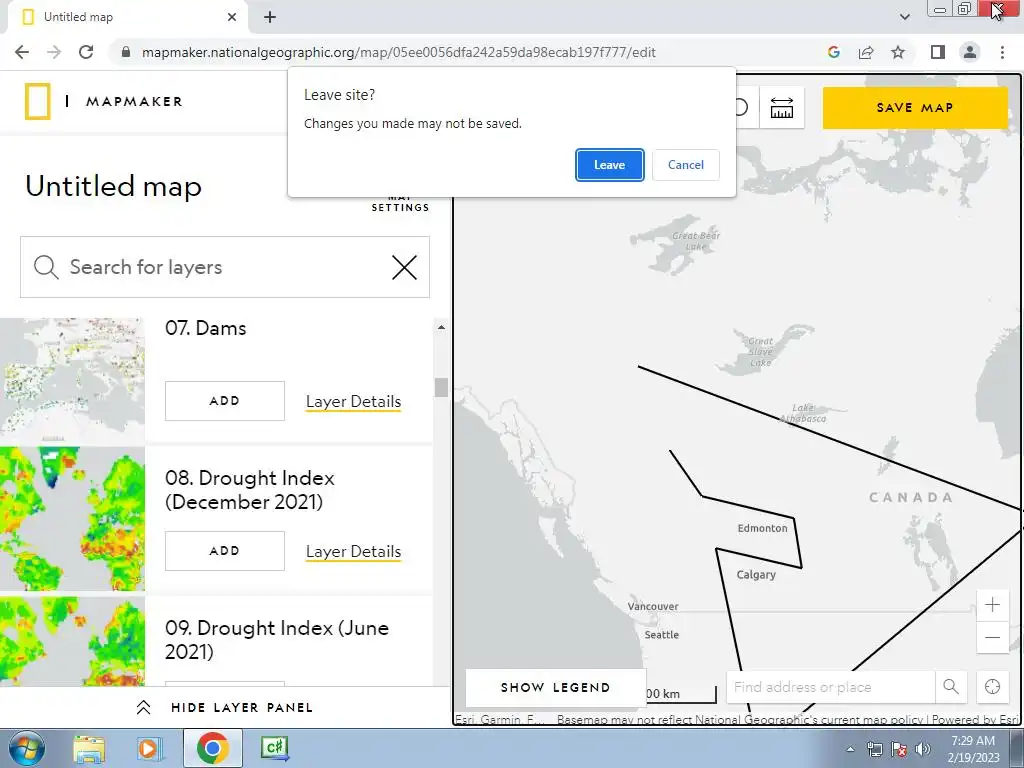Click the Drought Index June 2021 thumbnail

[72, 641]
